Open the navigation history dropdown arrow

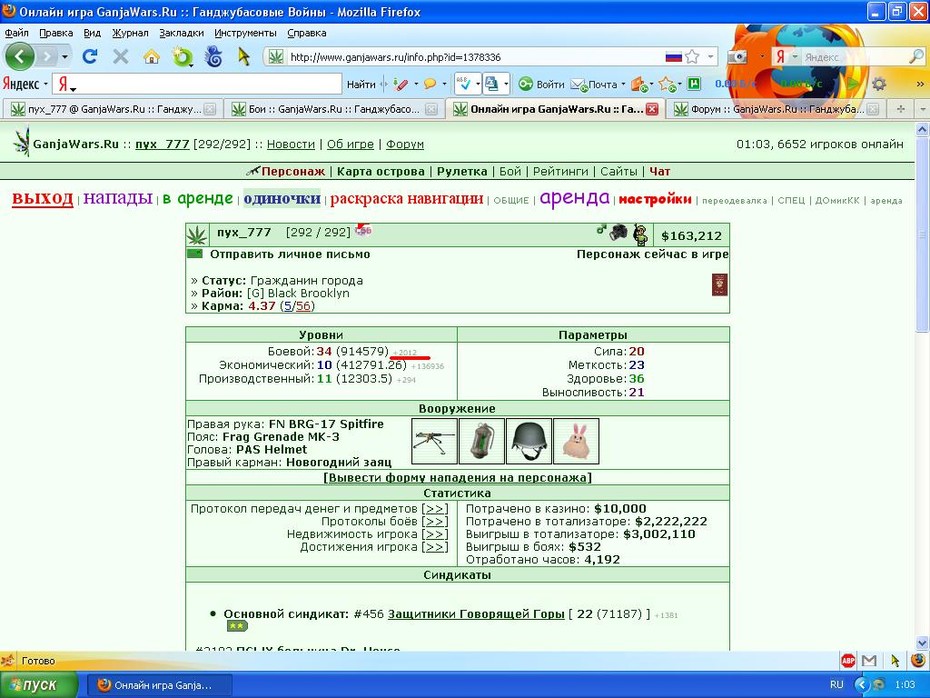(65, 58)
